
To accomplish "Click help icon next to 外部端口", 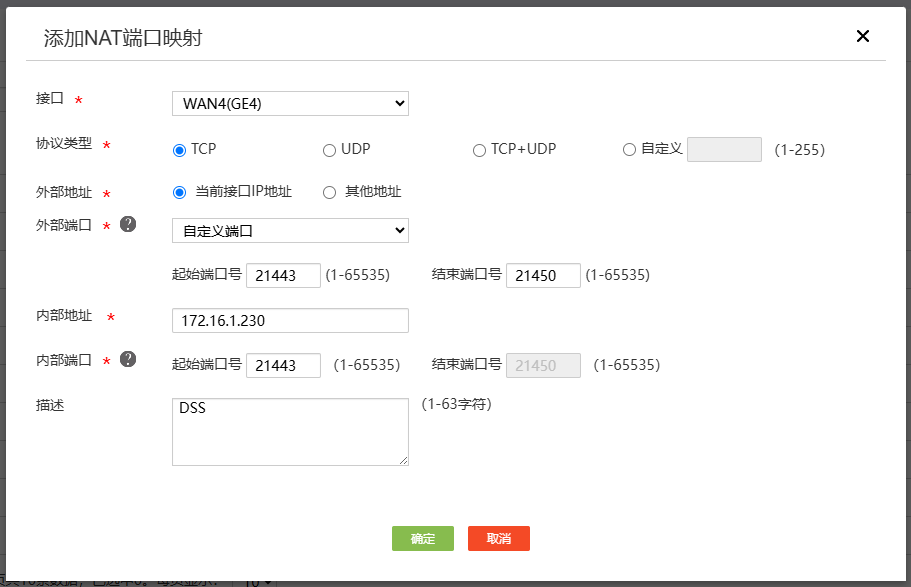I will click(x=128, y=224).
